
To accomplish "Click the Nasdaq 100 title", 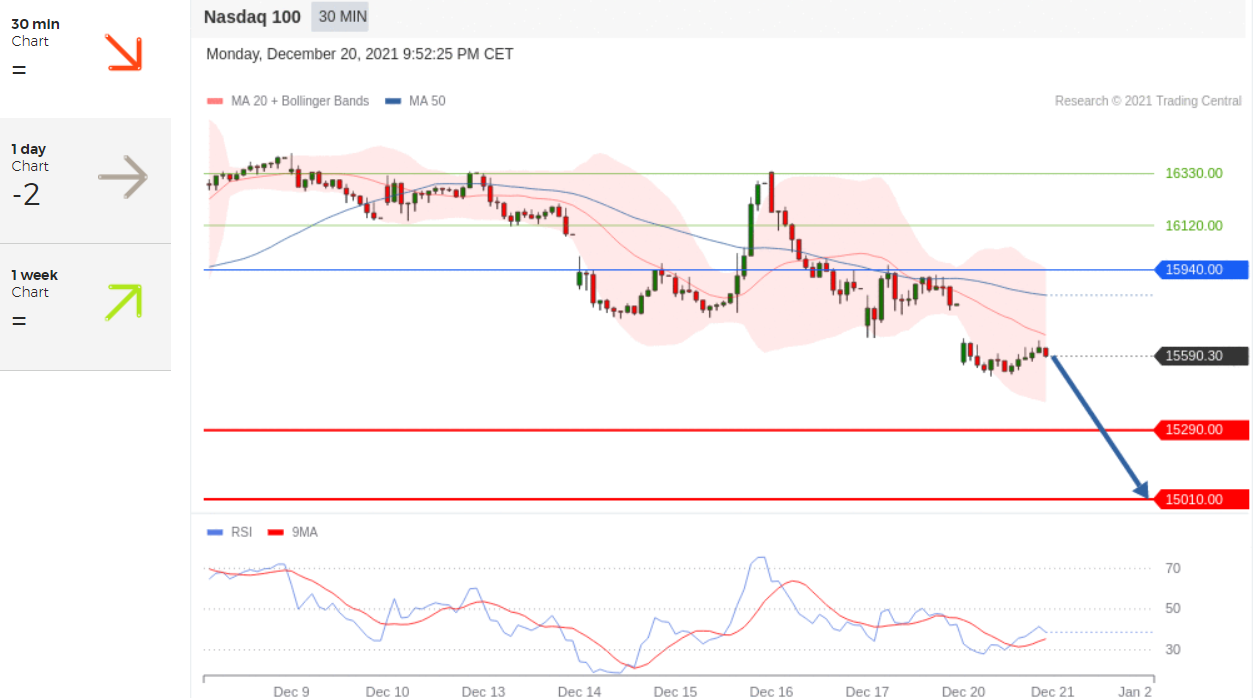I will click(x=251, y=16).
